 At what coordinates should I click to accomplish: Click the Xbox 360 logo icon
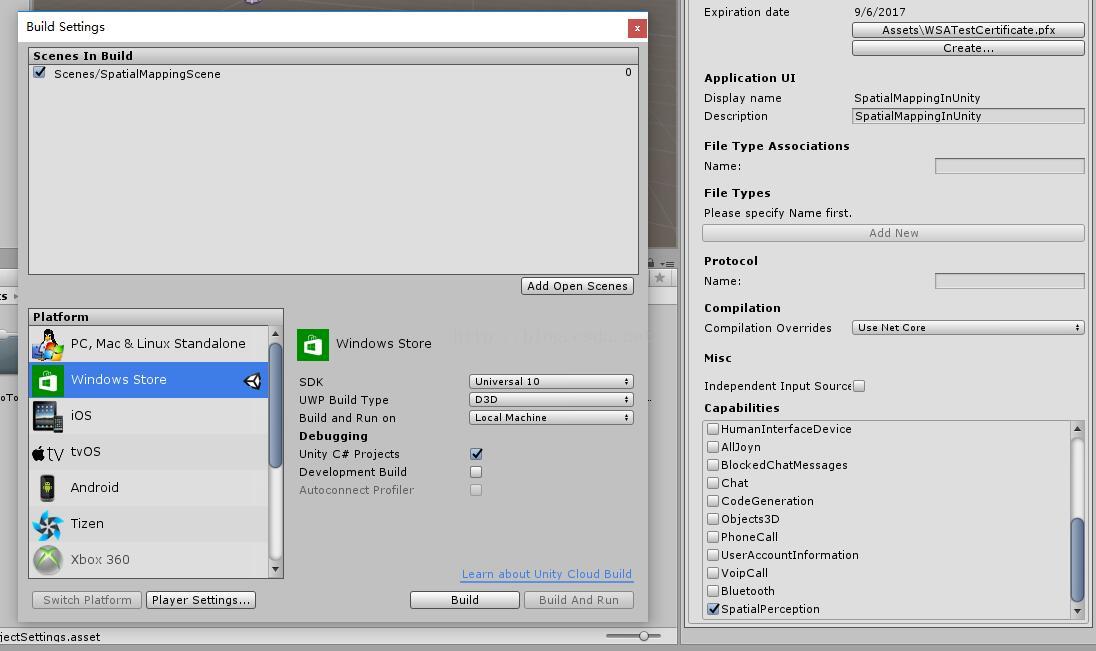coord(48,560)
